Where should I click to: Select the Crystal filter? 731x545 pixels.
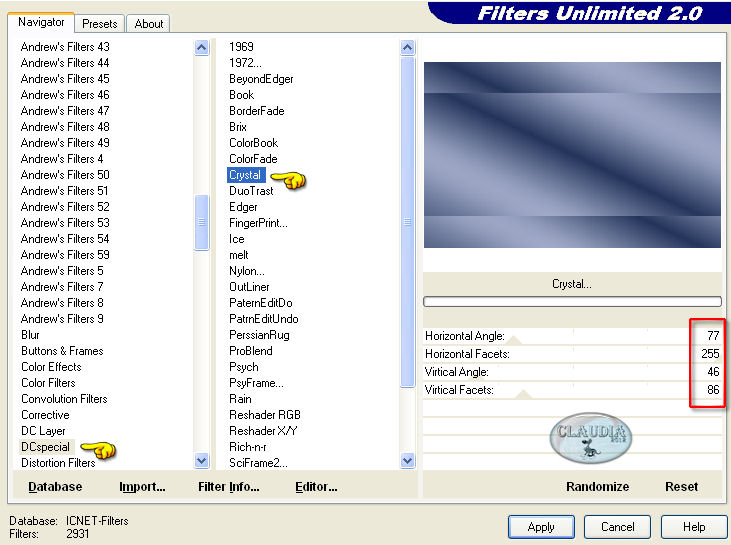(245, 175)
